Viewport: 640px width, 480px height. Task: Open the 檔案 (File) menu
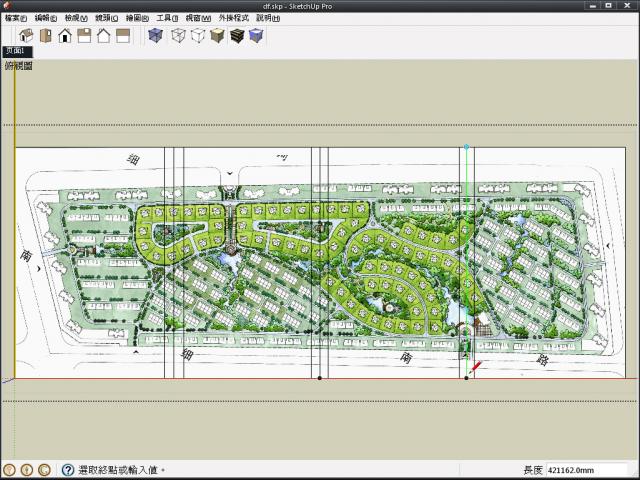tap(15, 18)
